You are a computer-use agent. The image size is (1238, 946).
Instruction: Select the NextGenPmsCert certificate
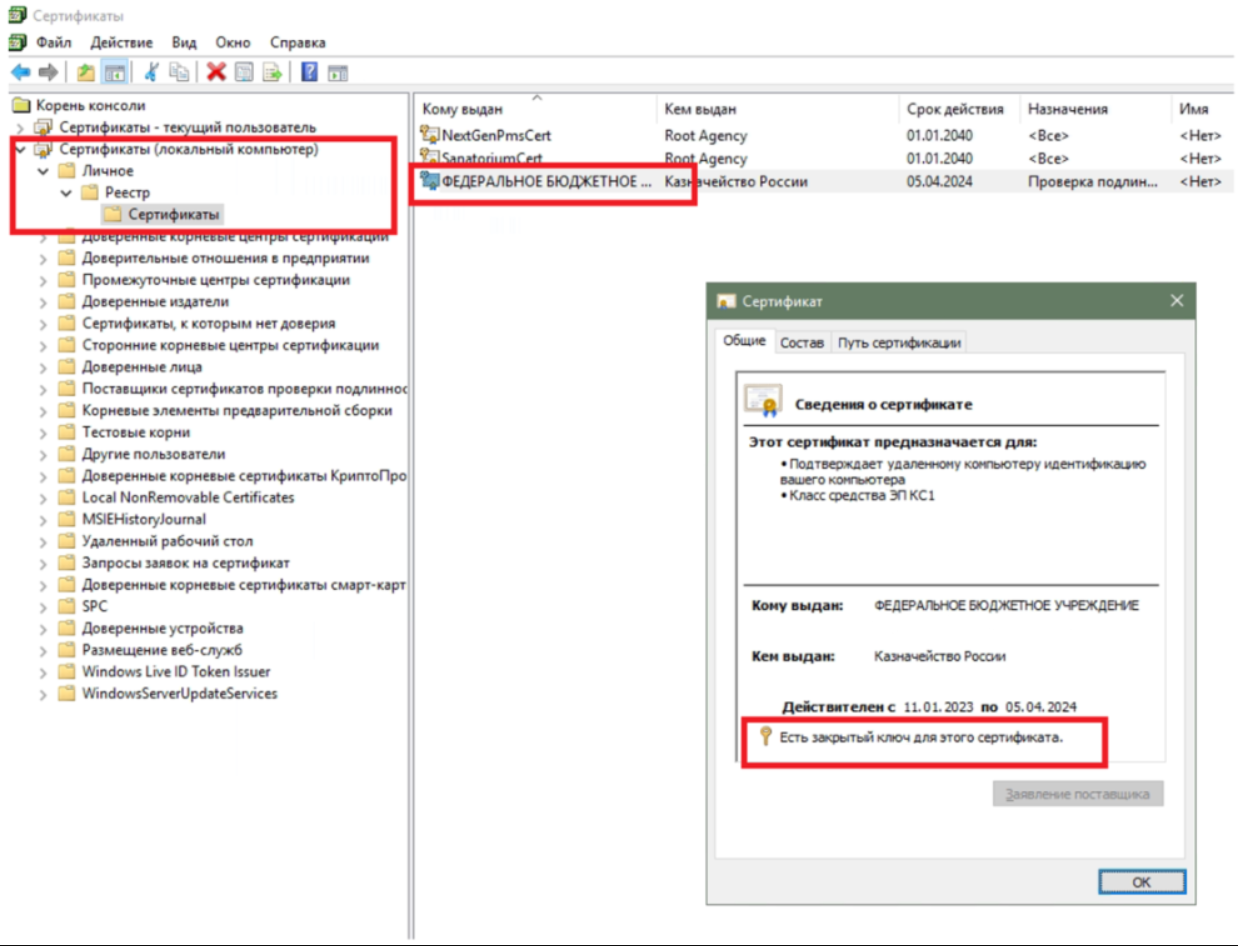pos(496,135)
